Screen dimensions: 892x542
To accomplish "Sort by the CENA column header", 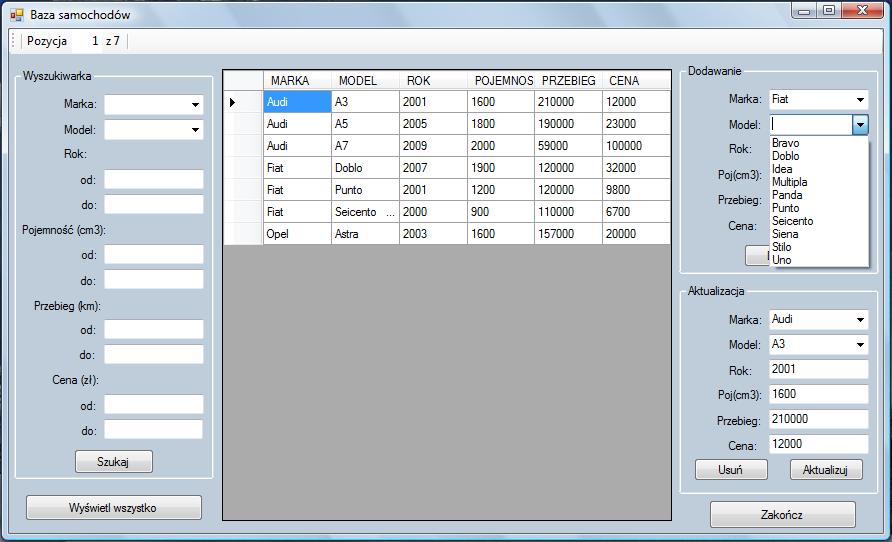I will [636, 81].
